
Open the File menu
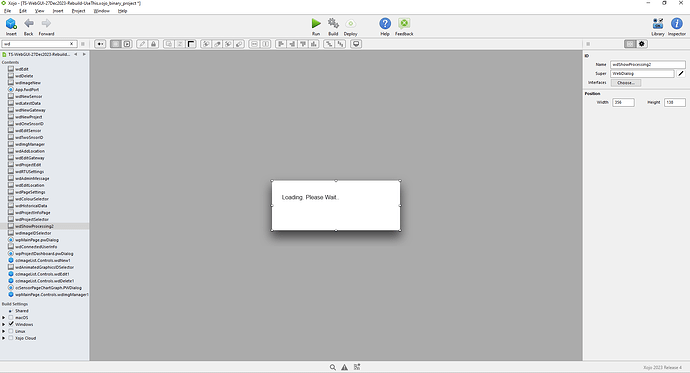(x=7, y=11)
